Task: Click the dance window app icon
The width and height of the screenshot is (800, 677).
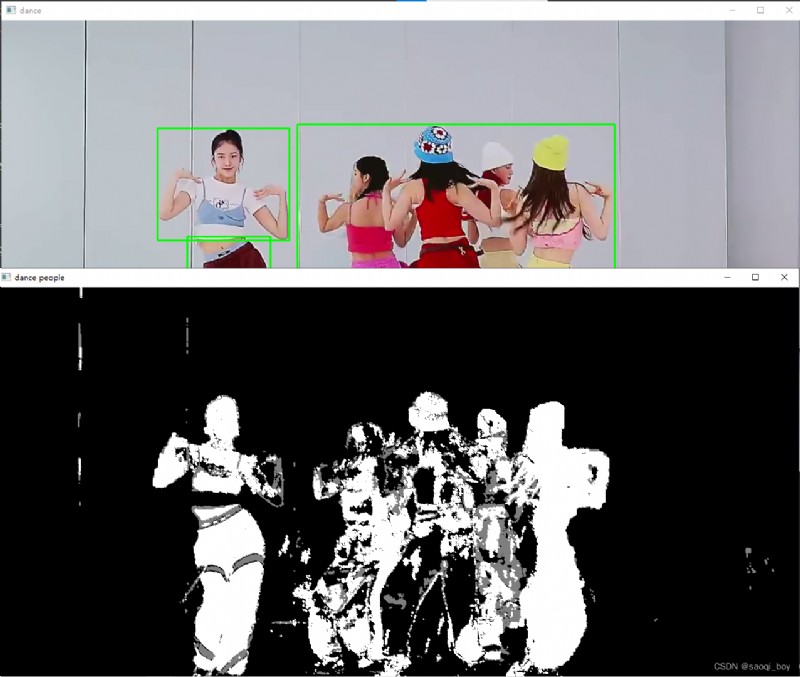Action: click(x=11, y=10)
